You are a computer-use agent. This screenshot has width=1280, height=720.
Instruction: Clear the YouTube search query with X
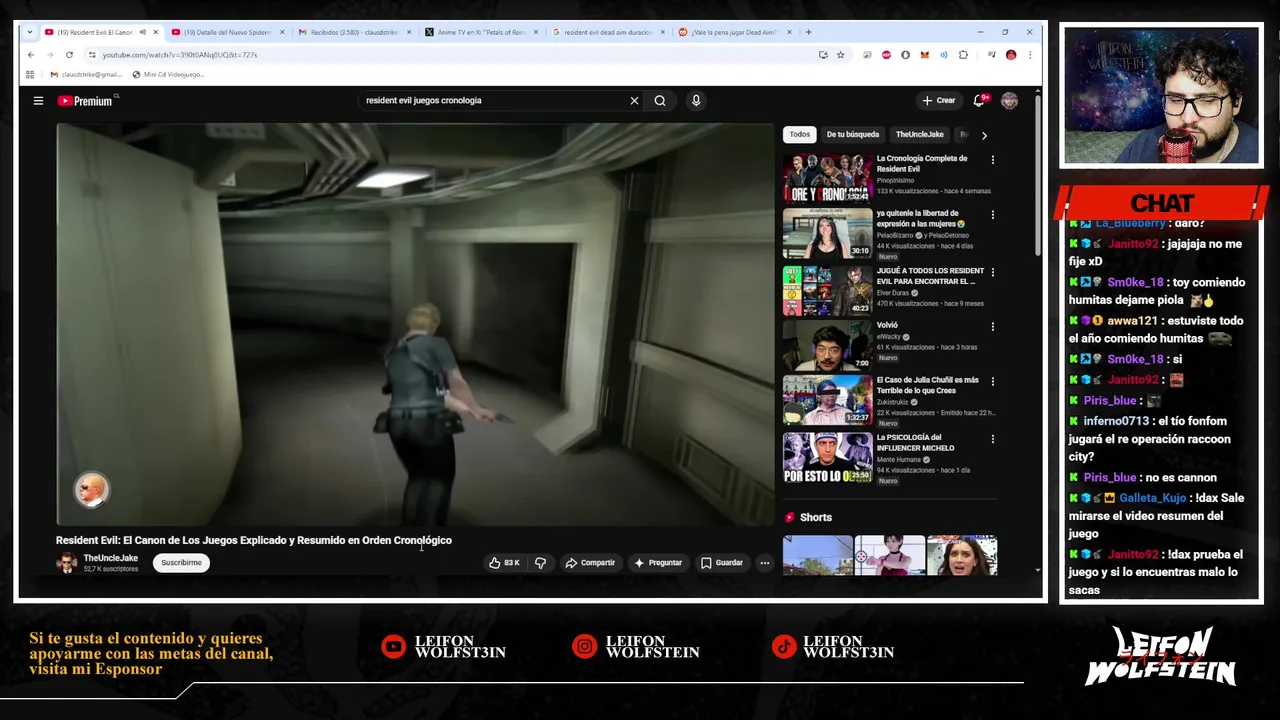(x=634, y=100)
